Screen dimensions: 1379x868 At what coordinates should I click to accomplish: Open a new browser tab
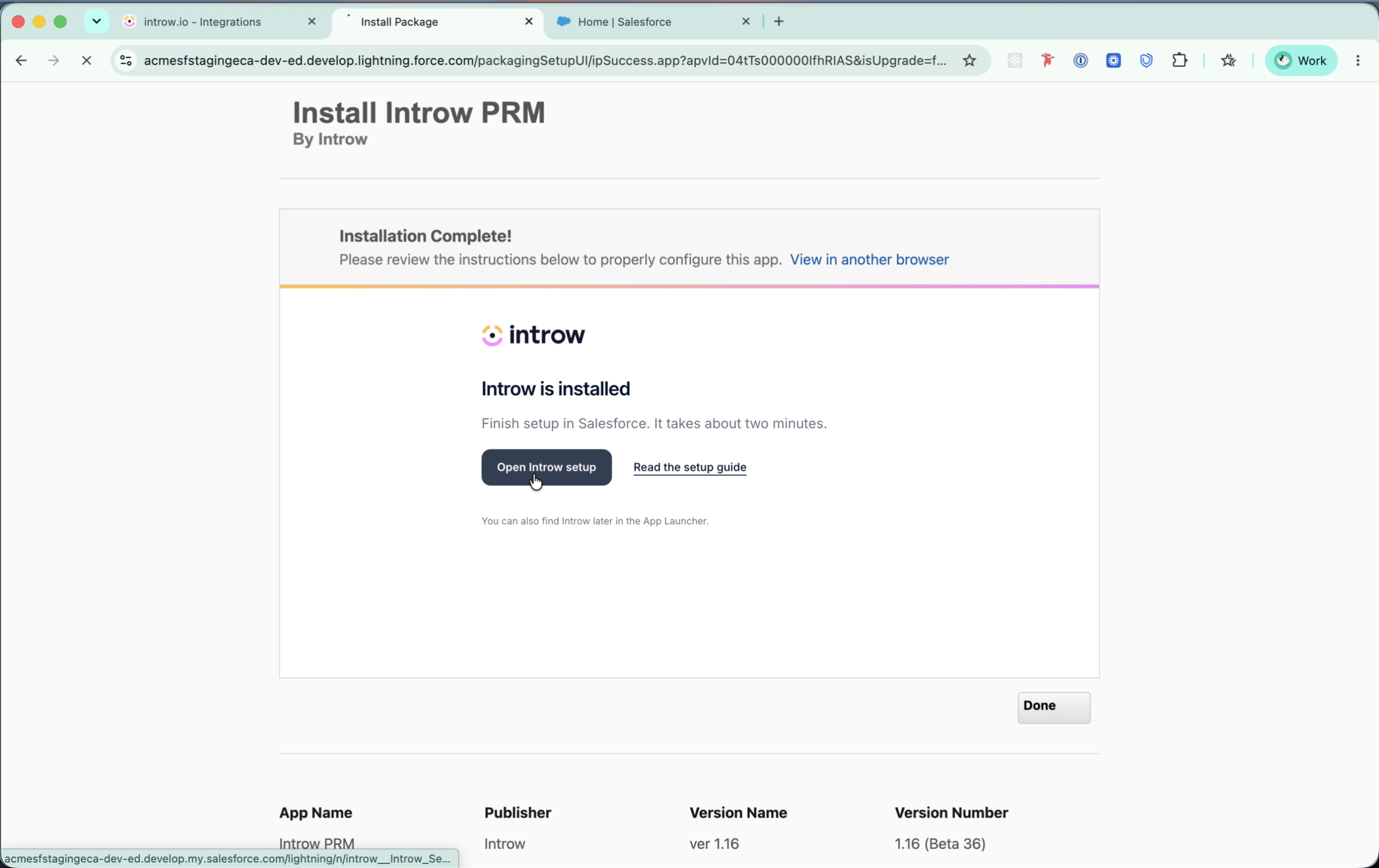pyautogui.click(x=779, y=22)
